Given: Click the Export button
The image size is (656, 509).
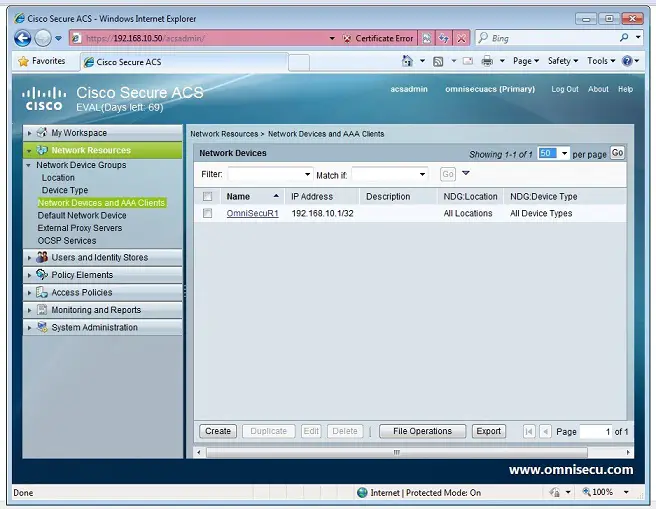Looking at the screenshot, I should click(x=489, y=431).
